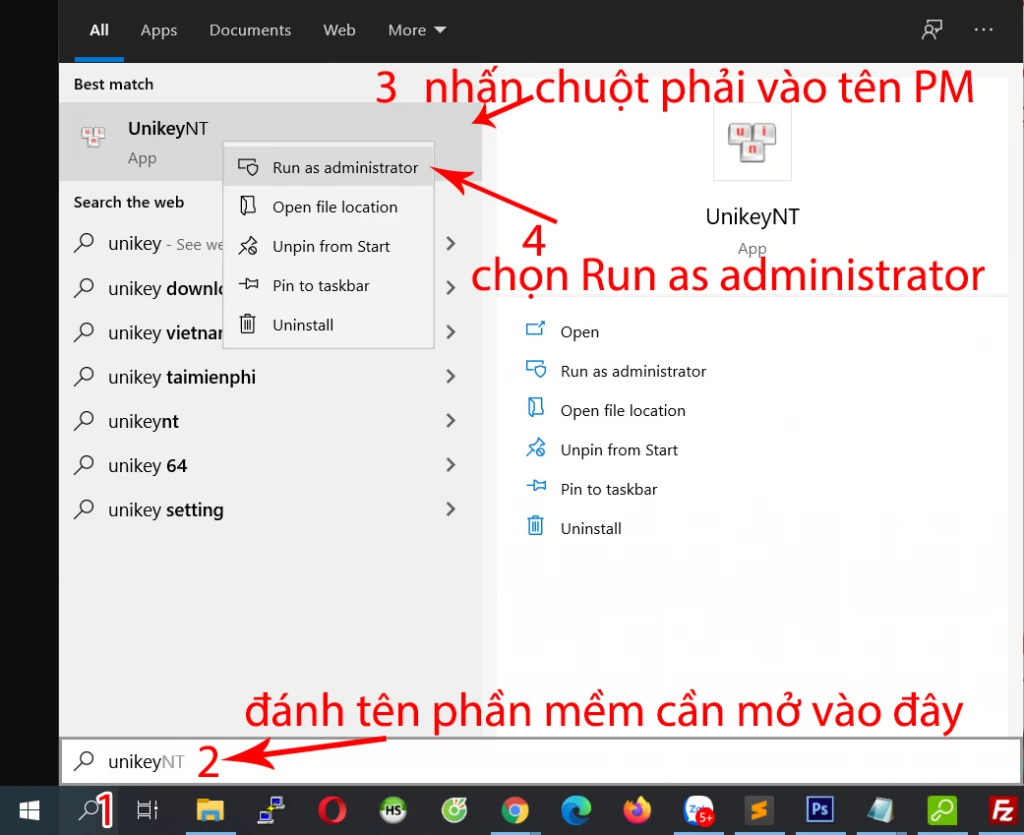Click the unpin icon beside context-menu Unpin from Start
Image resolution: width=1024 pixels, height=835 pixels.
pos(248,245)
